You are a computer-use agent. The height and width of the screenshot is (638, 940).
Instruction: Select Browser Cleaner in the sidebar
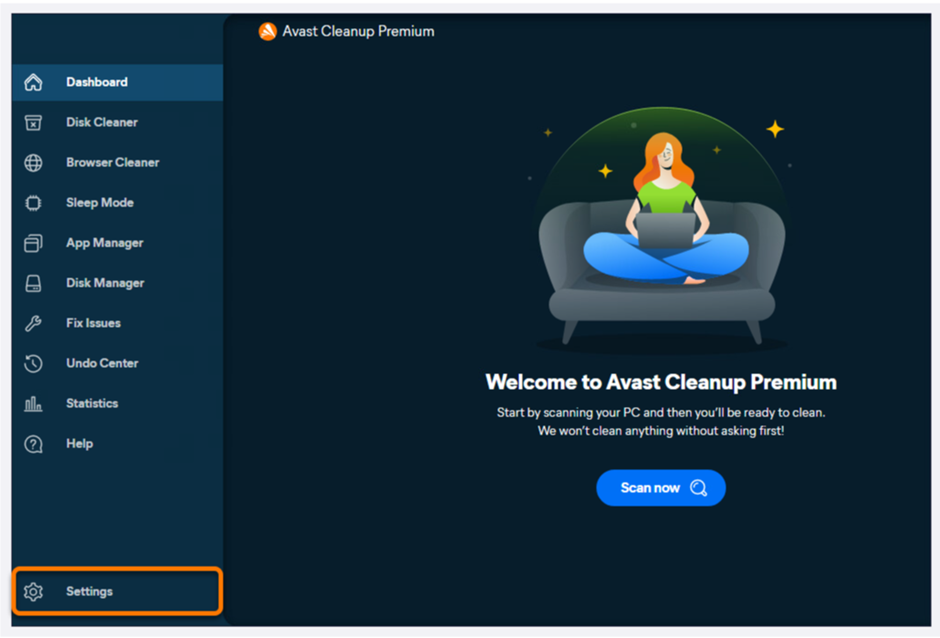click(x=118, y=162)
